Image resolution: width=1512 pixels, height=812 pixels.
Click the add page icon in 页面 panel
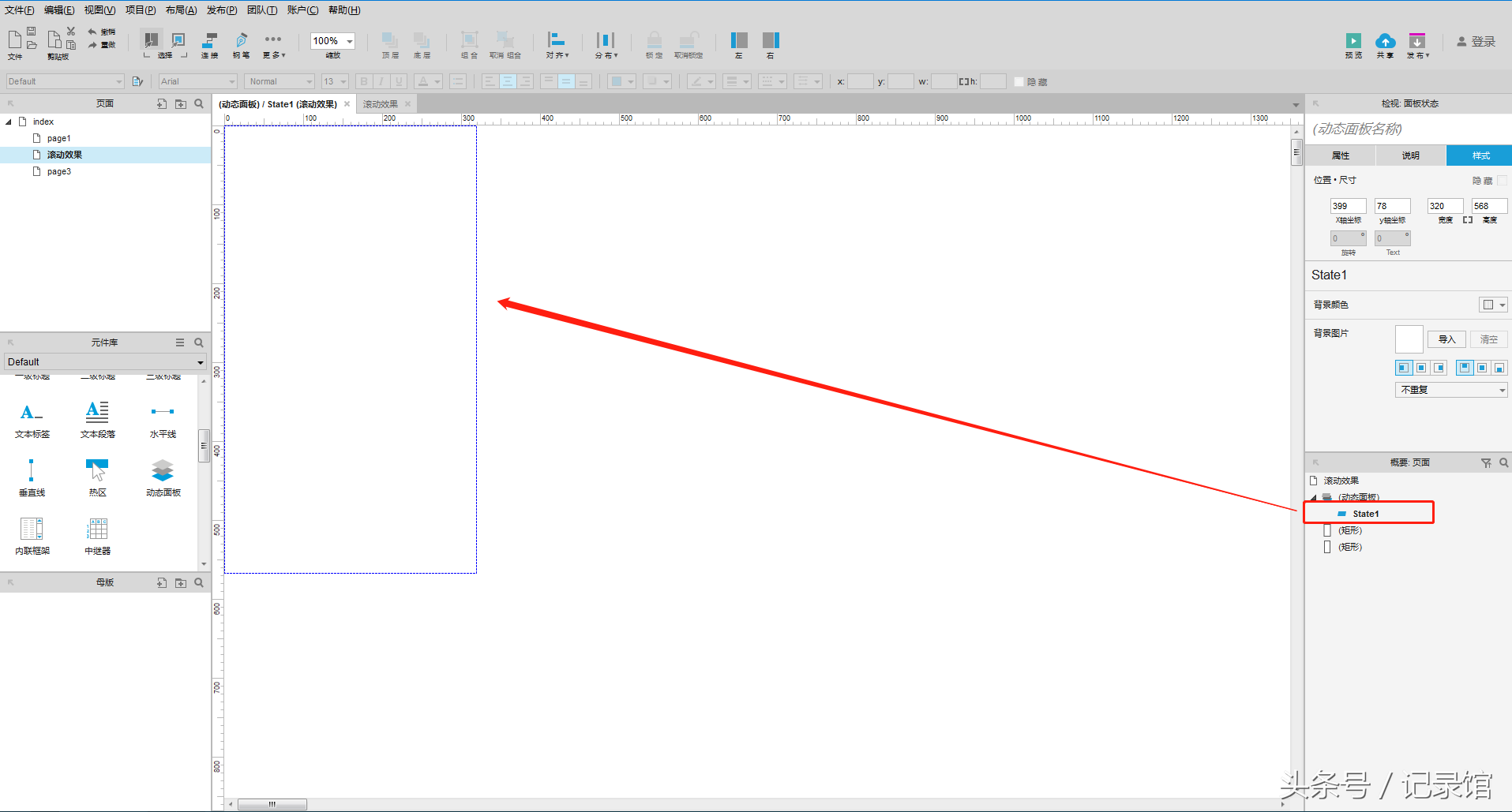click(162, 103)
